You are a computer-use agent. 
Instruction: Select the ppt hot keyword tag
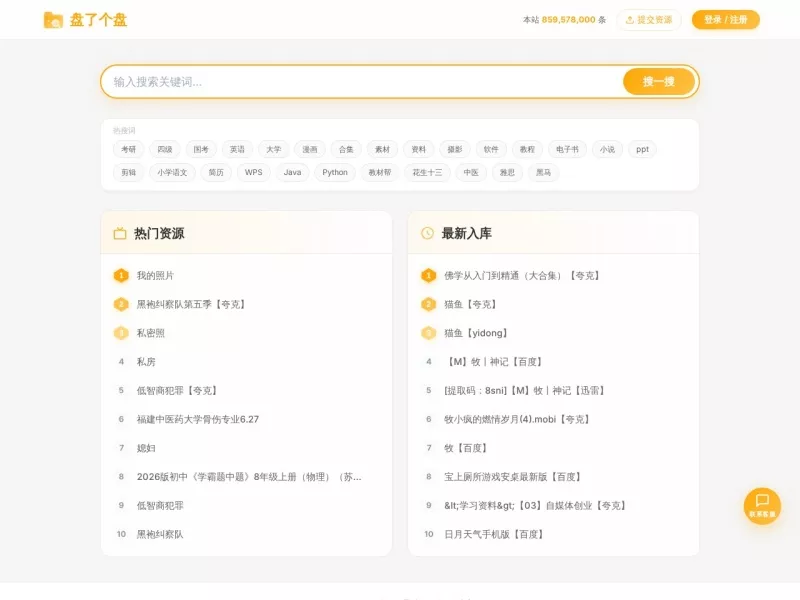coord(642,149)
